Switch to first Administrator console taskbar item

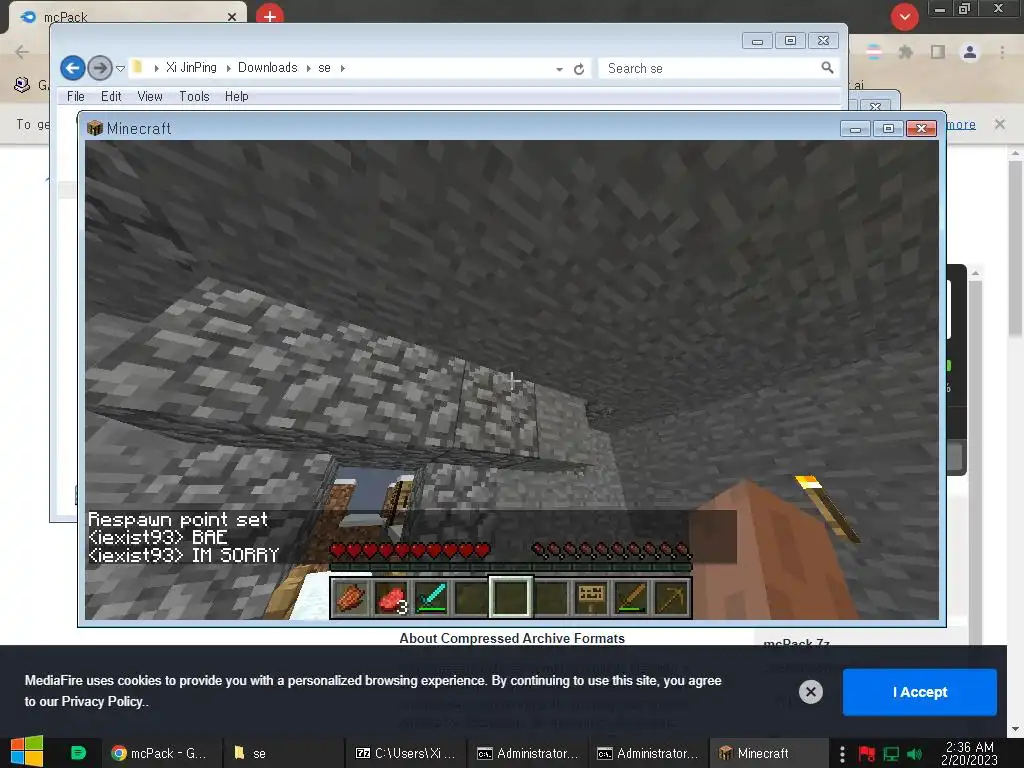pyautogui.click(x=528, y=753)
